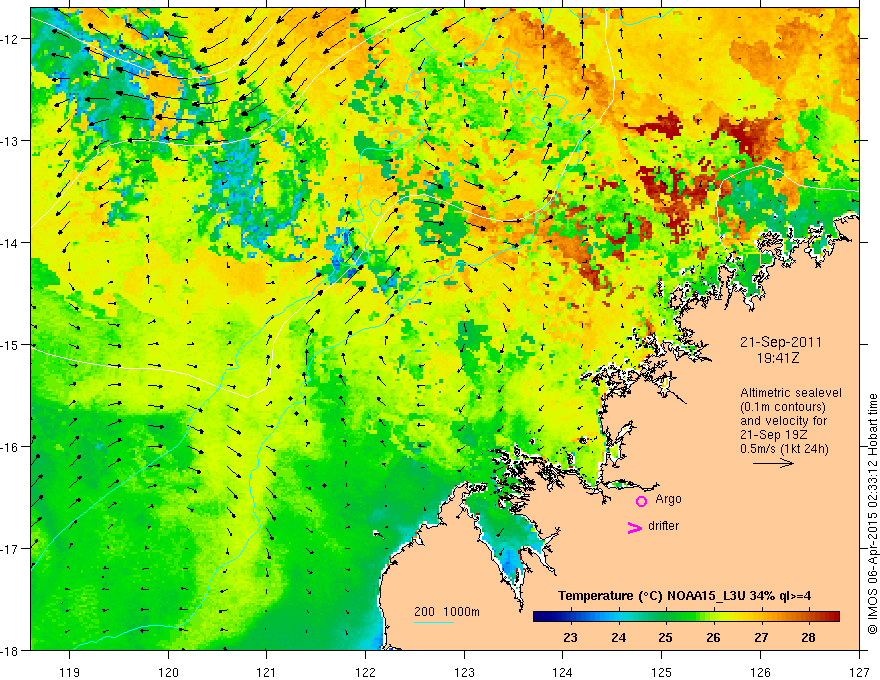880x680 pixels.
Task: Select the date text 21-Sep-2011
Action: coord(781,342)
